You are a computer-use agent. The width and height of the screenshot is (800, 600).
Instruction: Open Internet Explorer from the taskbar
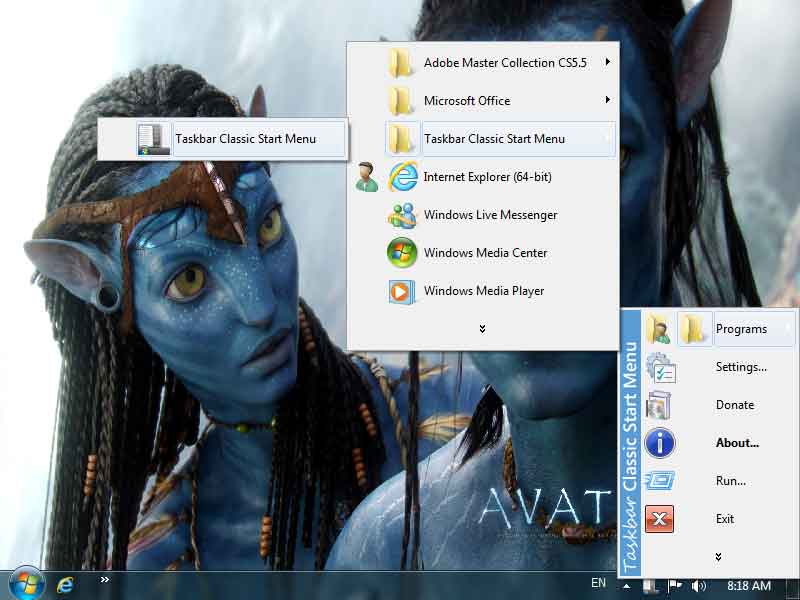pos(65,585)
